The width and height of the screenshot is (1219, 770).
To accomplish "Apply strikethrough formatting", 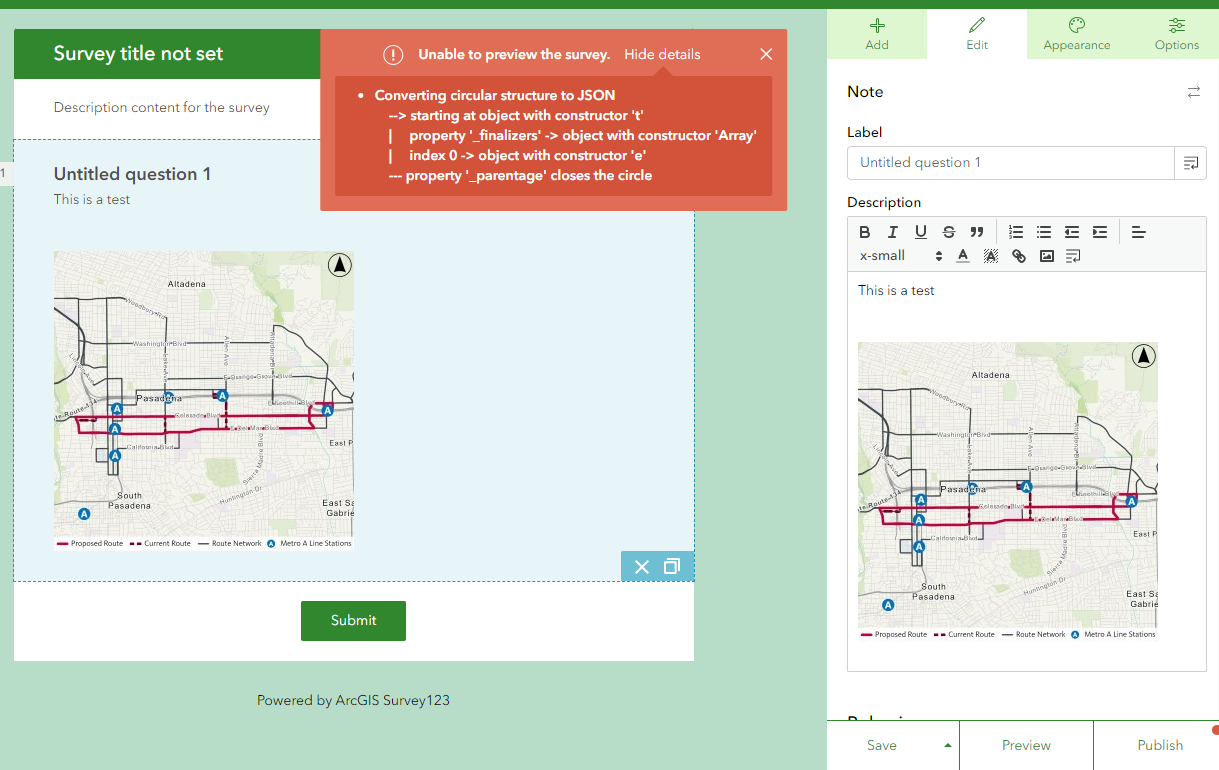I will tap(948, 232).
